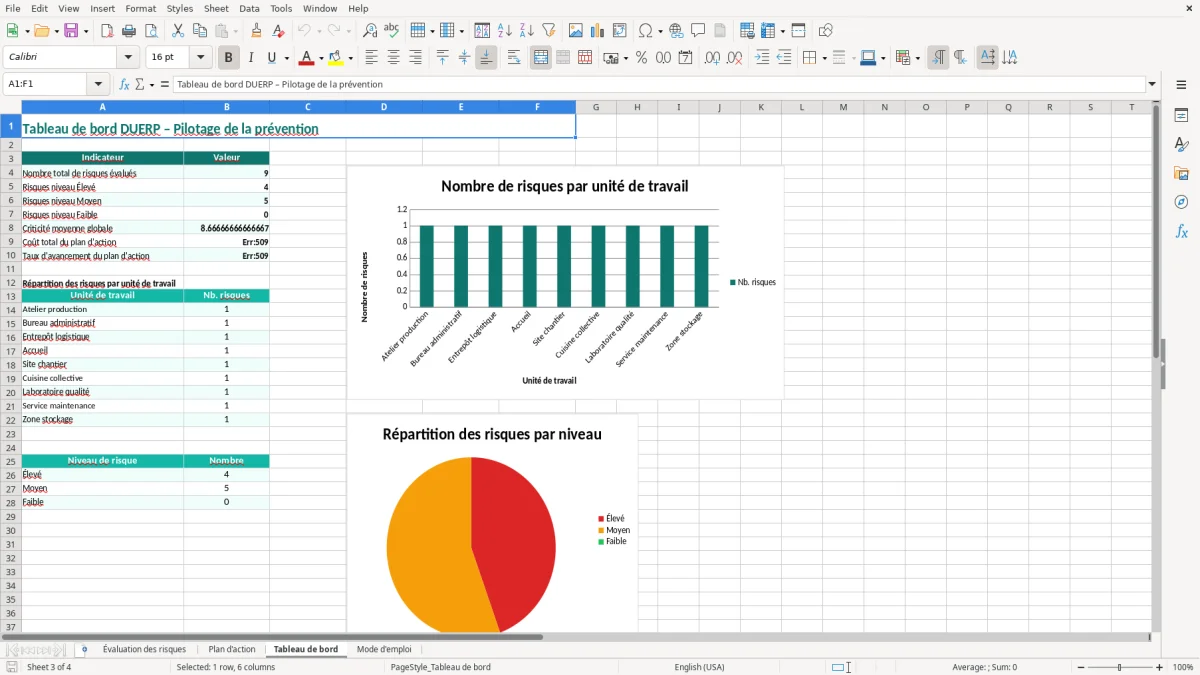Screen dimensions: 1200x675
Task: Toggle Merge and Center Cells
Action: 541,58
